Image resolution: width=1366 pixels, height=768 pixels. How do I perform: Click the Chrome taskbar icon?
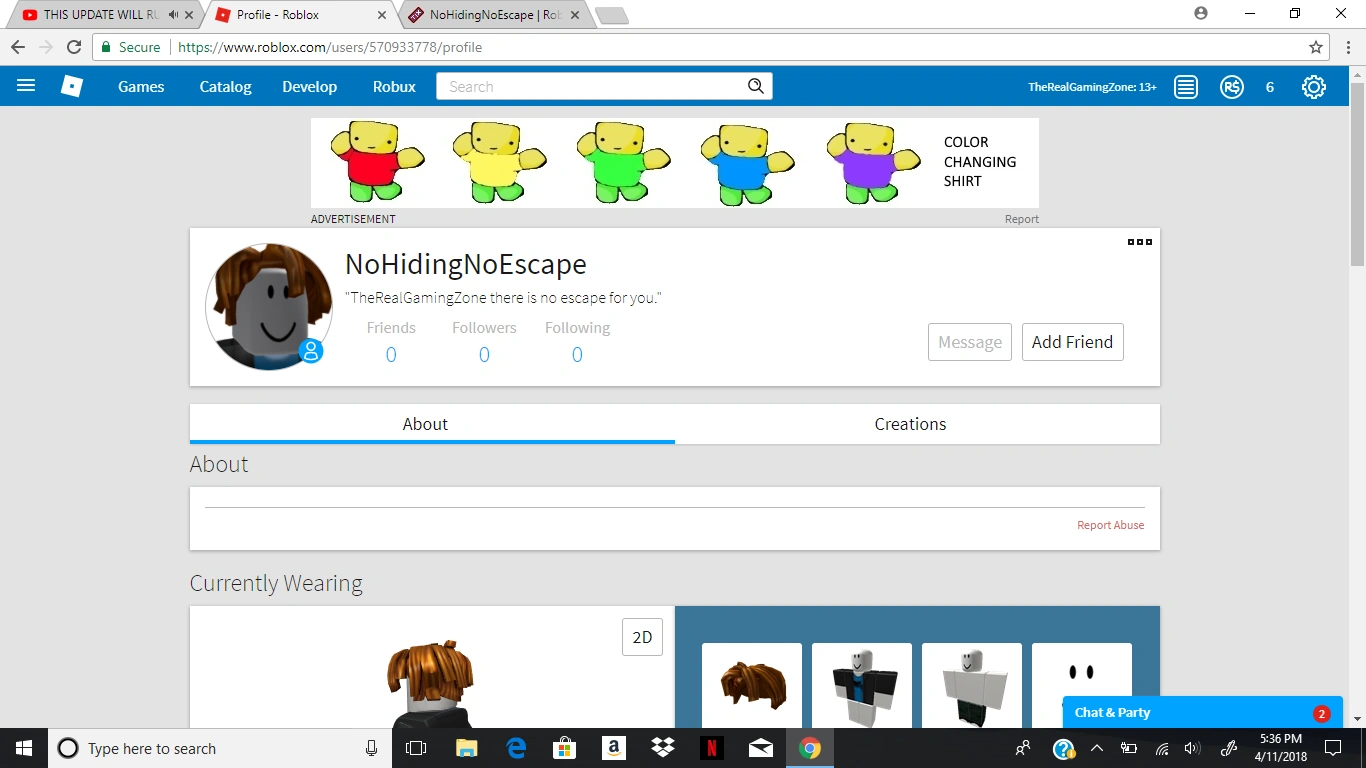click(810, 748)
